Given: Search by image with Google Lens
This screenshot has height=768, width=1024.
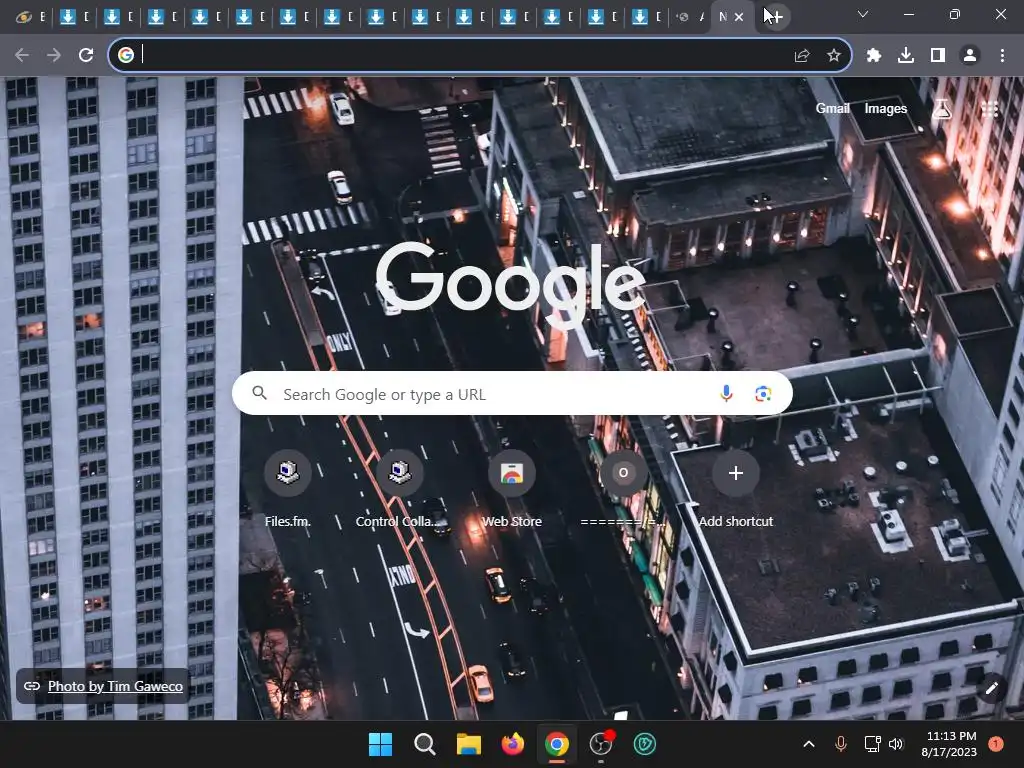Looking at the screenshot, I should [x=763, y=394].
